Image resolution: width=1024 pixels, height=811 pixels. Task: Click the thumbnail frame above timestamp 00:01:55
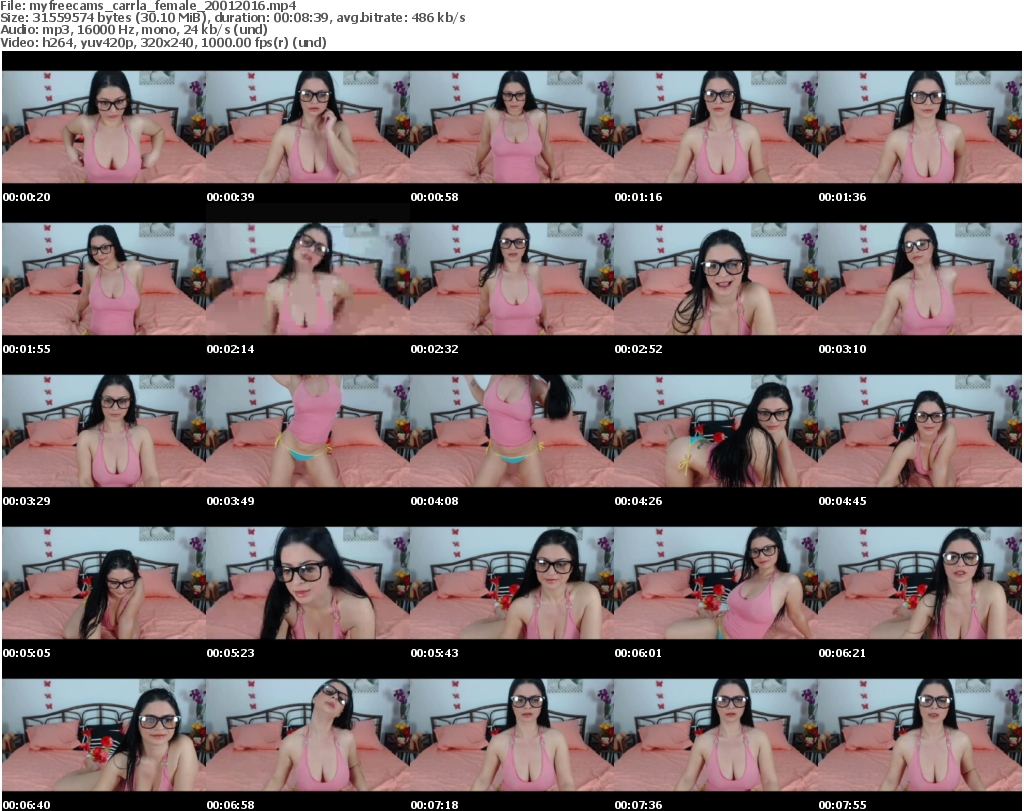tap(104, 279)
